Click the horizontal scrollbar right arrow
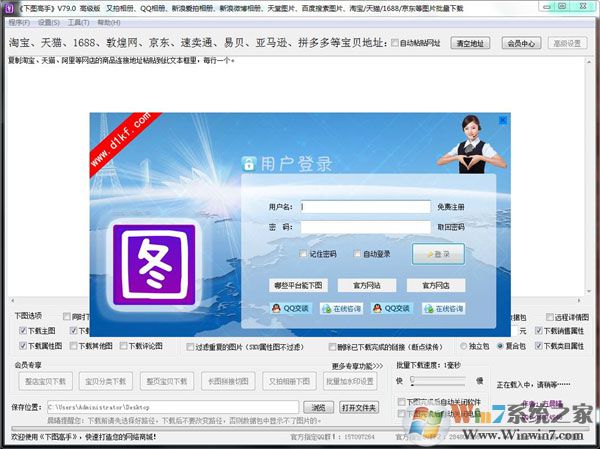600x449 pixels. [x=579, y=301]
